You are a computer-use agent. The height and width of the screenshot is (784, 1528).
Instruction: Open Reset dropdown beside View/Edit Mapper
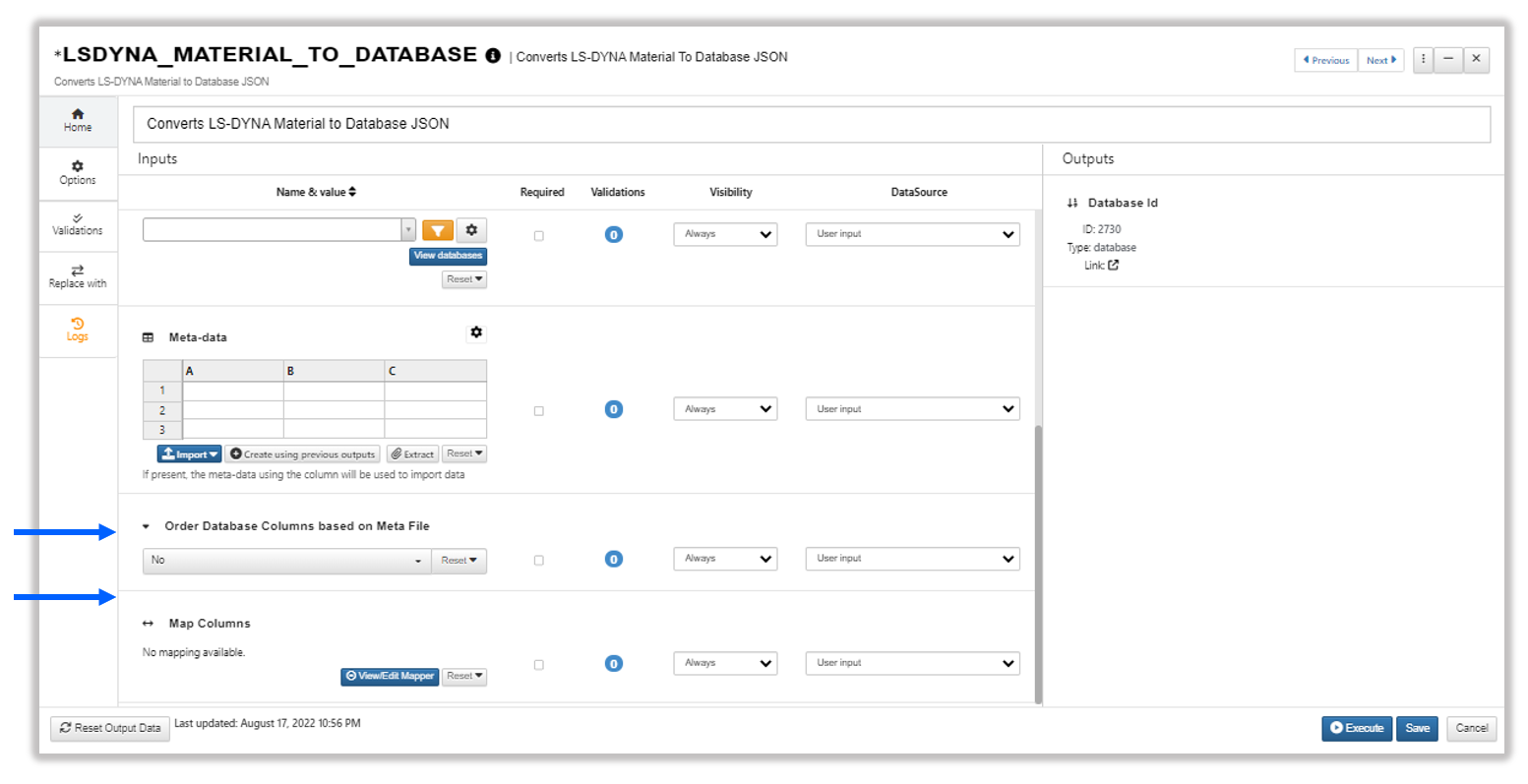tap(464, 677)
